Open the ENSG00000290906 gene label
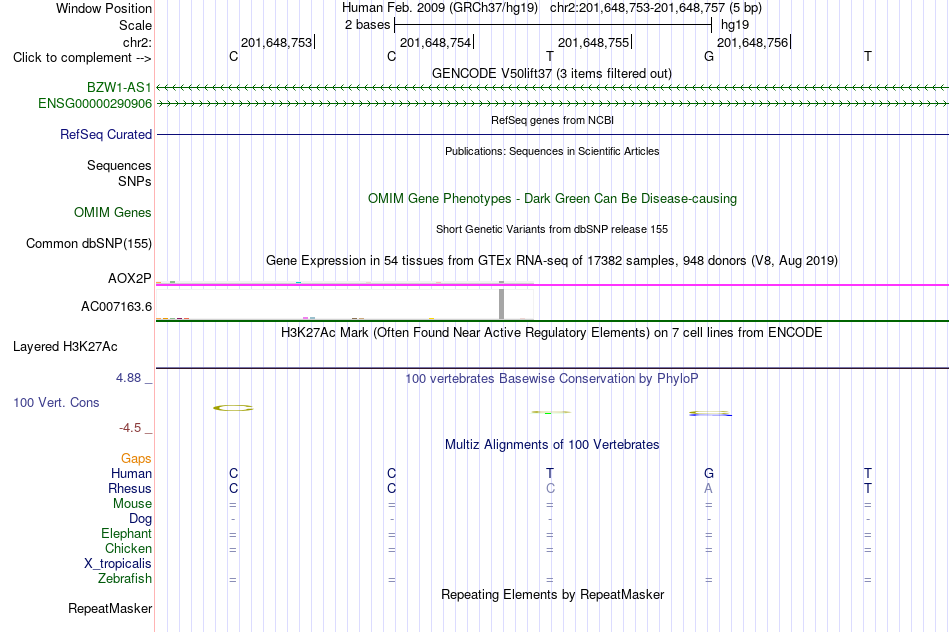This screenshot has height=632, width=950. coord(95,104)
